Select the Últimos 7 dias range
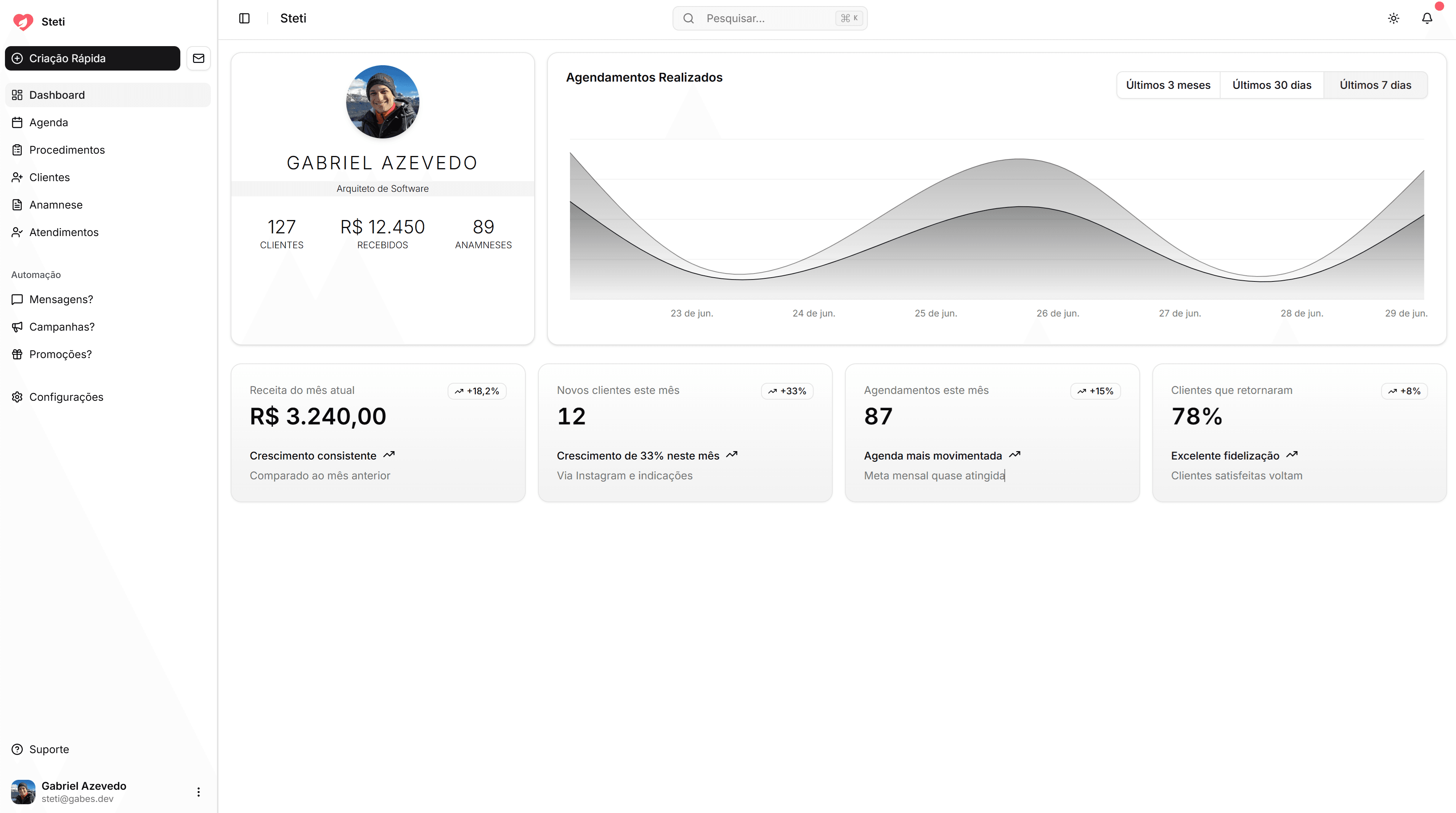Viewport: 1456px width, 813px height. 1375,85
